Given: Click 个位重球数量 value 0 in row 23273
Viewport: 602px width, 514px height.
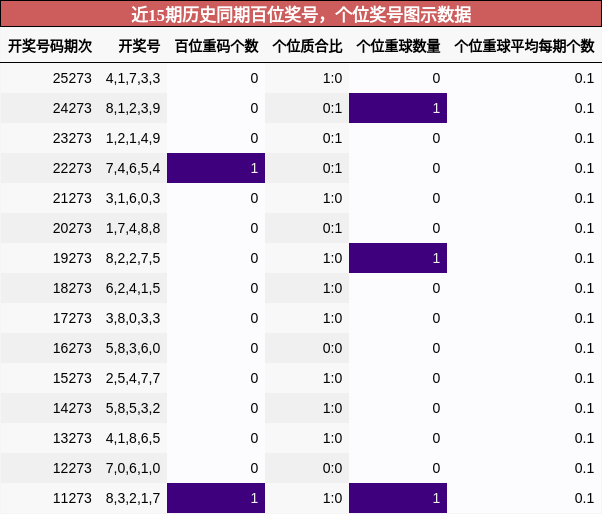Looking at the screenshot, I should click(x=436, y=138).
